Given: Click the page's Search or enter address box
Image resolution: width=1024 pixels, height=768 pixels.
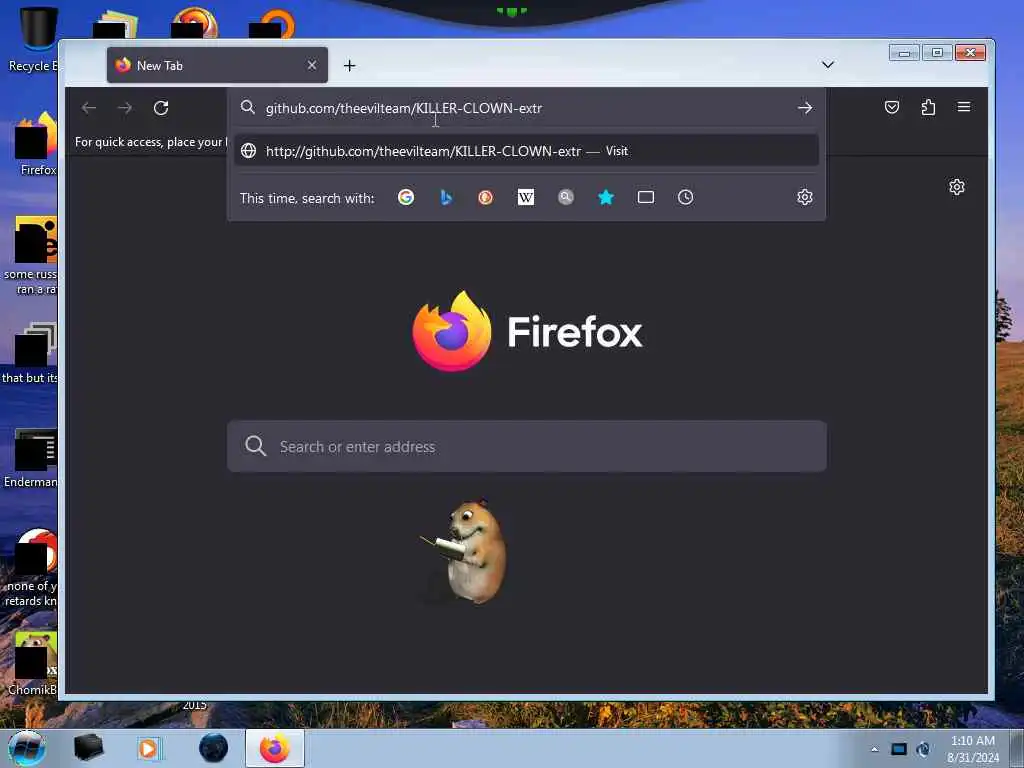Looking at the screenshot, I should 527,447.
